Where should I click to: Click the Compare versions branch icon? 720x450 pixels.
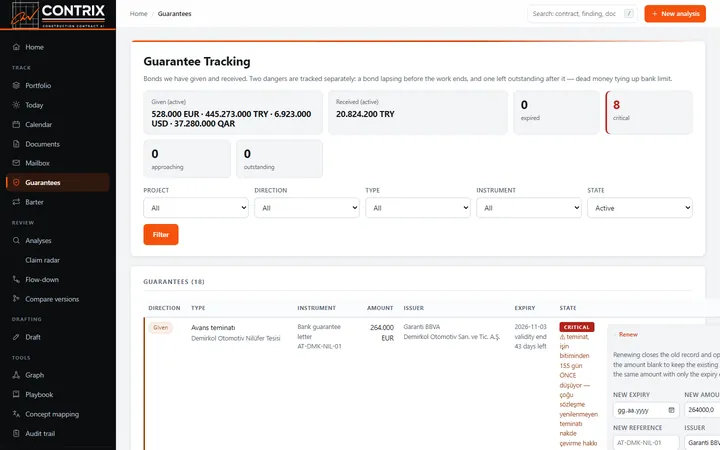pyautogui.click(x=16, y=299)
